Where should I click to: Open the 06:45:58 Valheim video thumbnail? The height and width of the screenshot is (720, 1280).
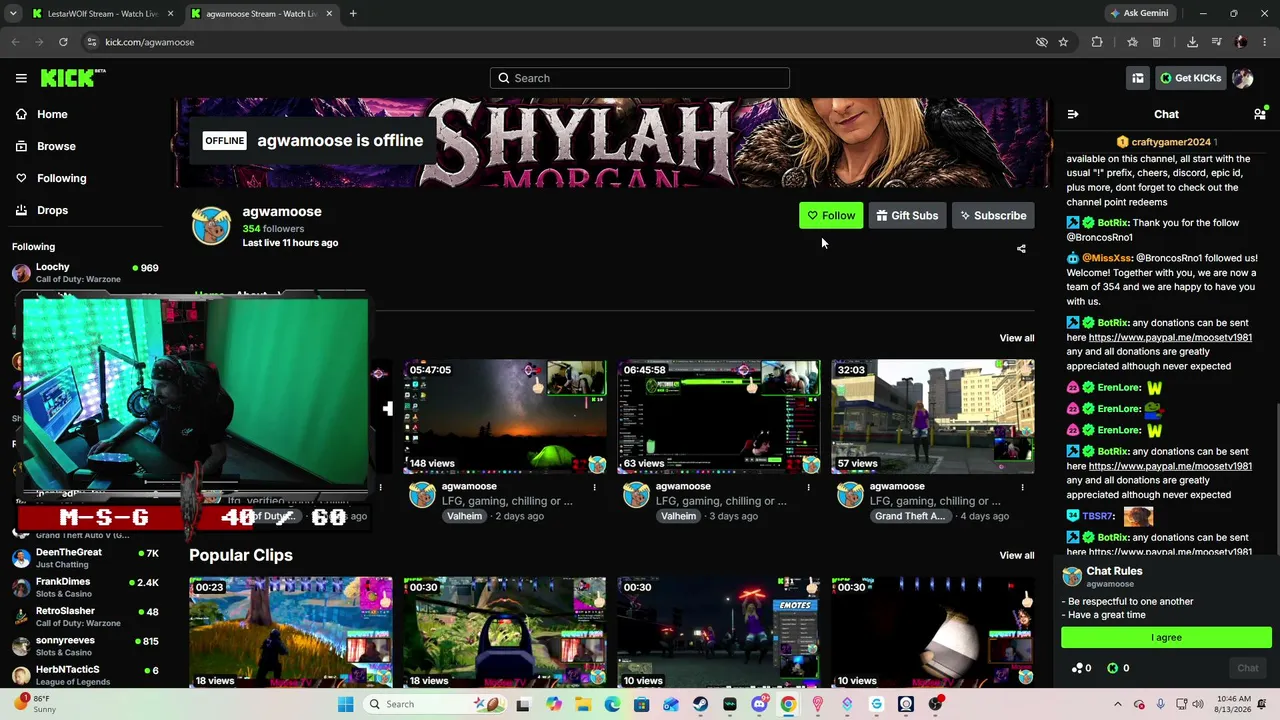coord(719,417)
